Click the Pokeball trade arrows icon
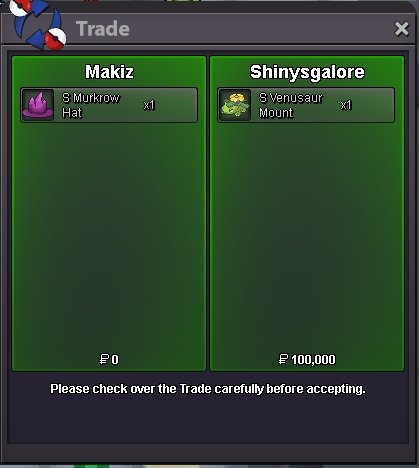This screenshot has height=468, width=419. pyautogui.click(x=38, y=24)
